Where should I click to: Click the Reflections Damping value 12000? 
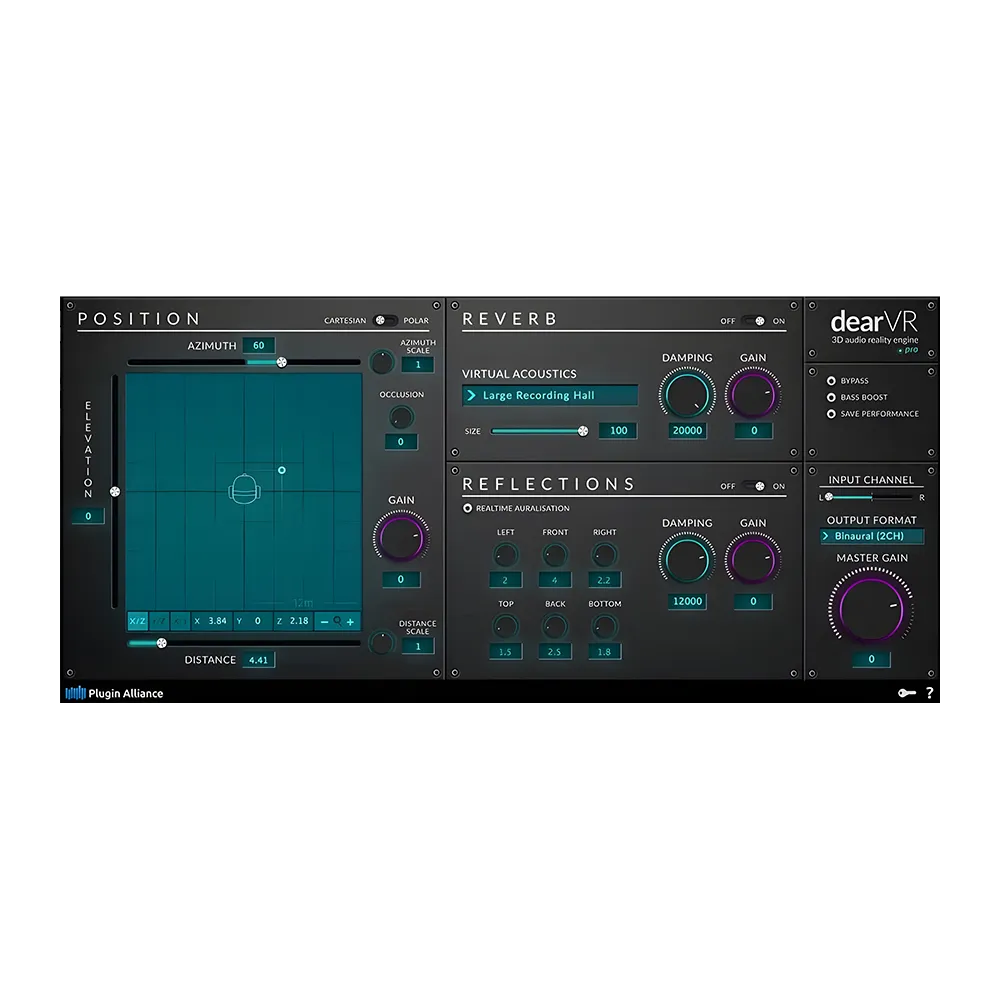687,601
